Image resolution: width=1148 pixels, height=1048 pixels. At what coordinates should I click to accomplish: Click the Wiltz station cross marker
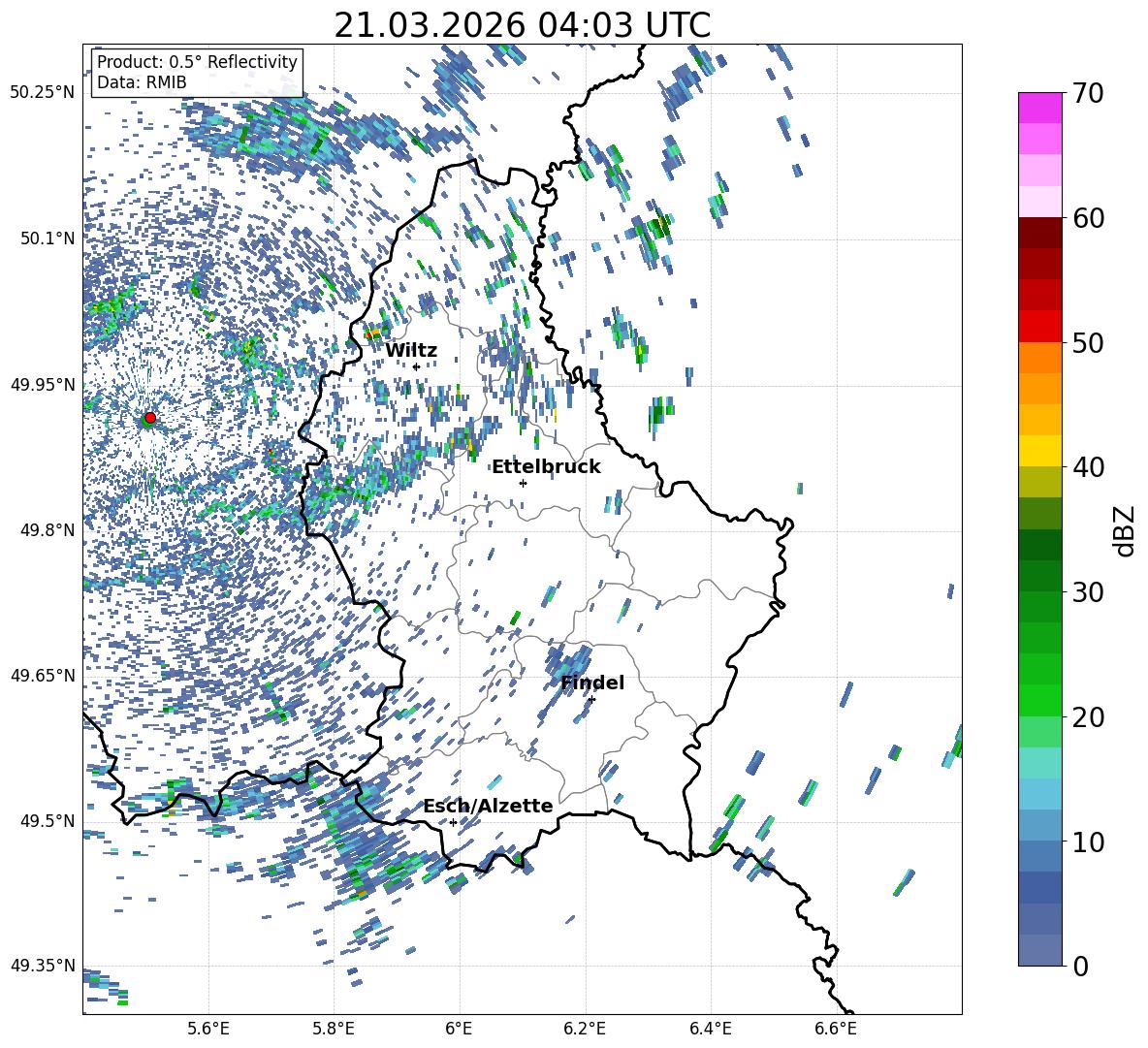pos(416,366)
